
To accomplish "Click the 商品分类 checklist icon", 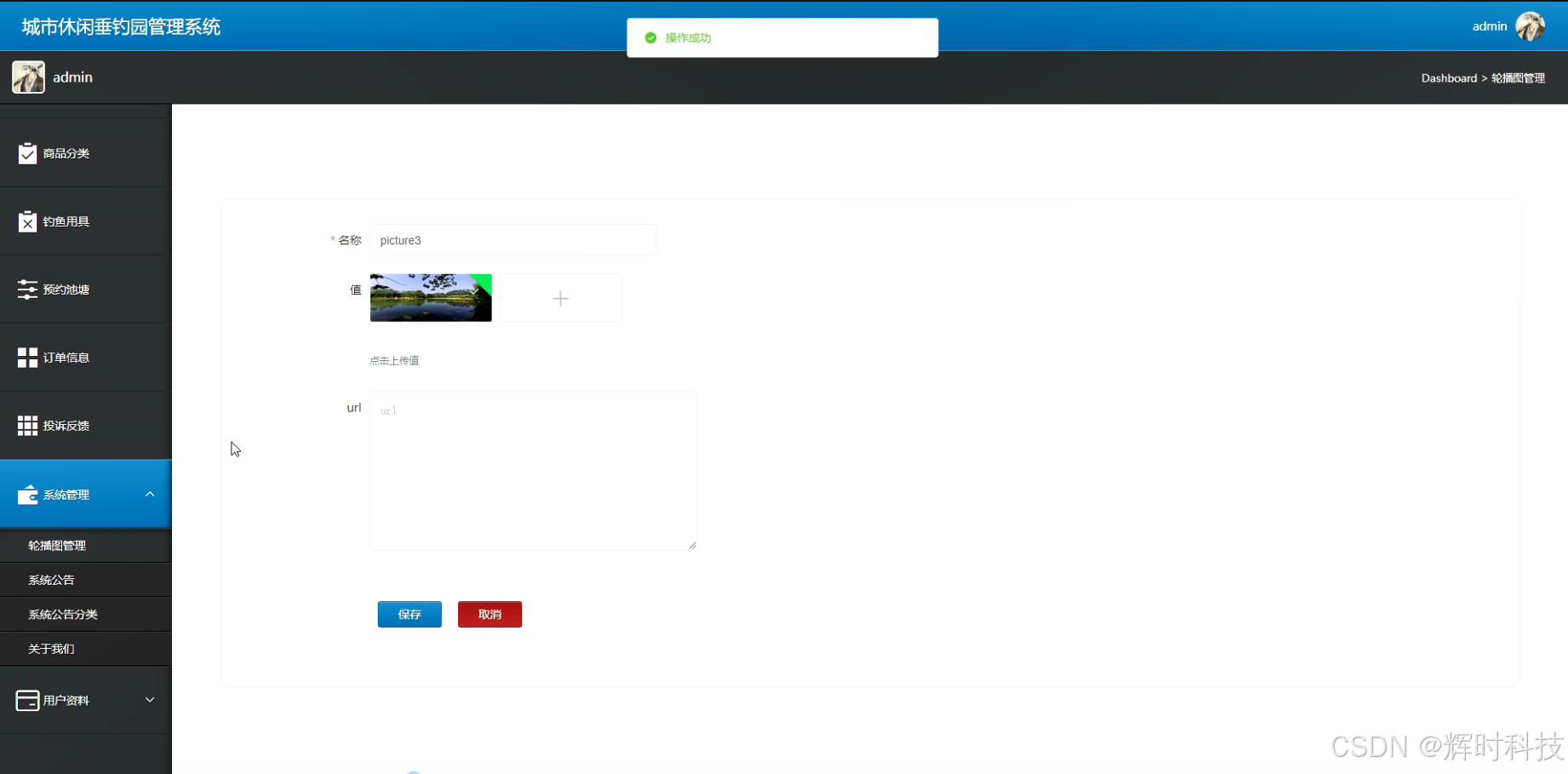I will [x=27, y=153].
